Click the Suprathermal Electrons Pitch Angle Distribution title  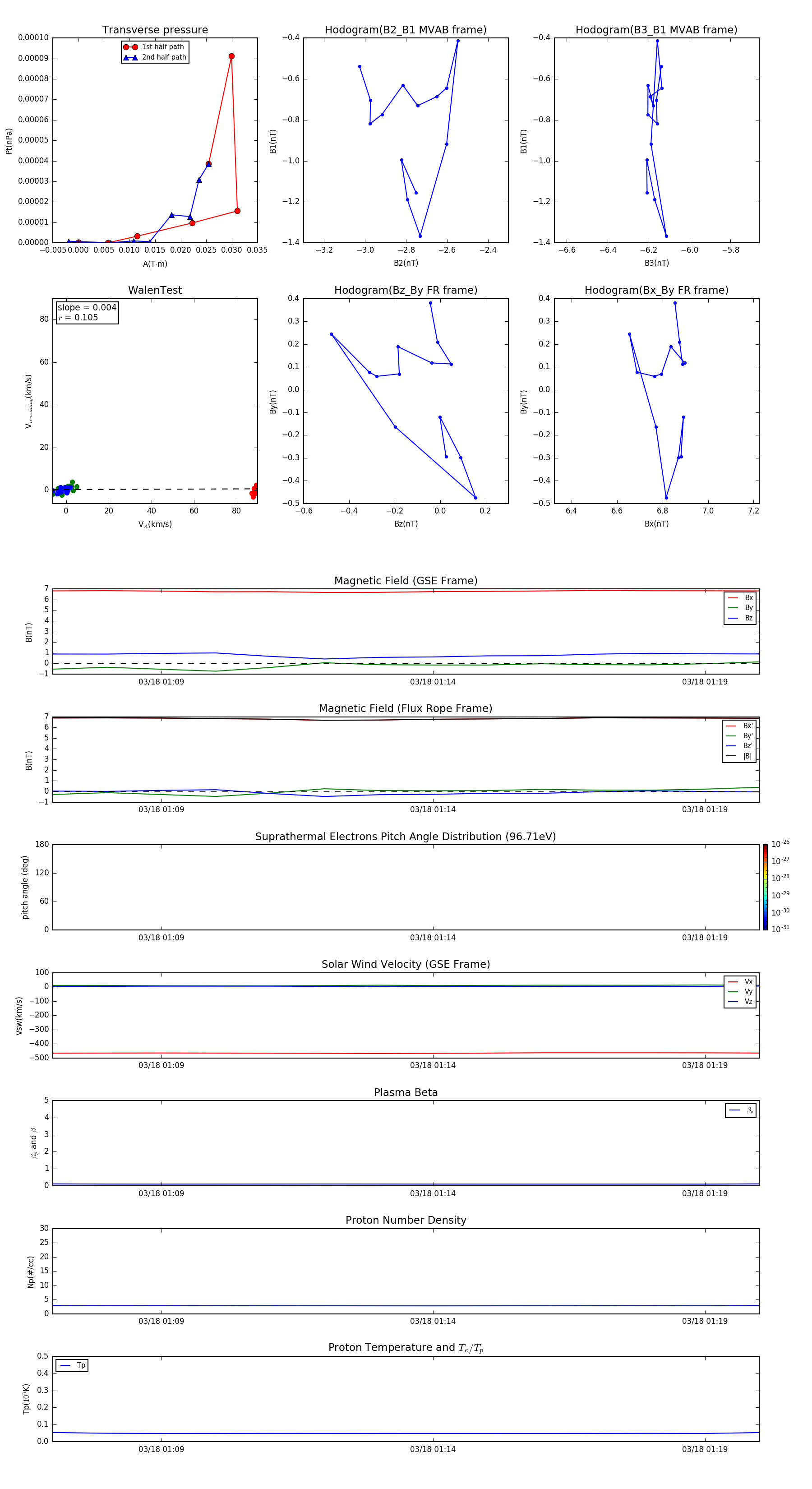tap(406, 837)
